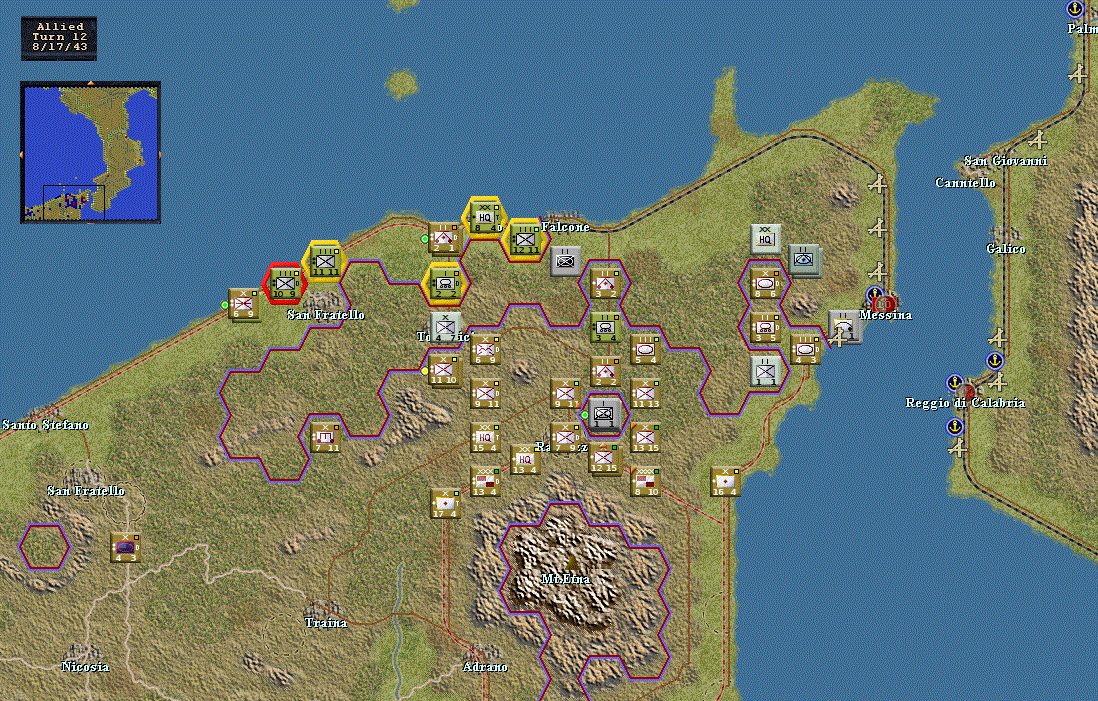Select the 7-9 infantry brigade
The height and width of the screenshot is (701, 1098).
565,438
